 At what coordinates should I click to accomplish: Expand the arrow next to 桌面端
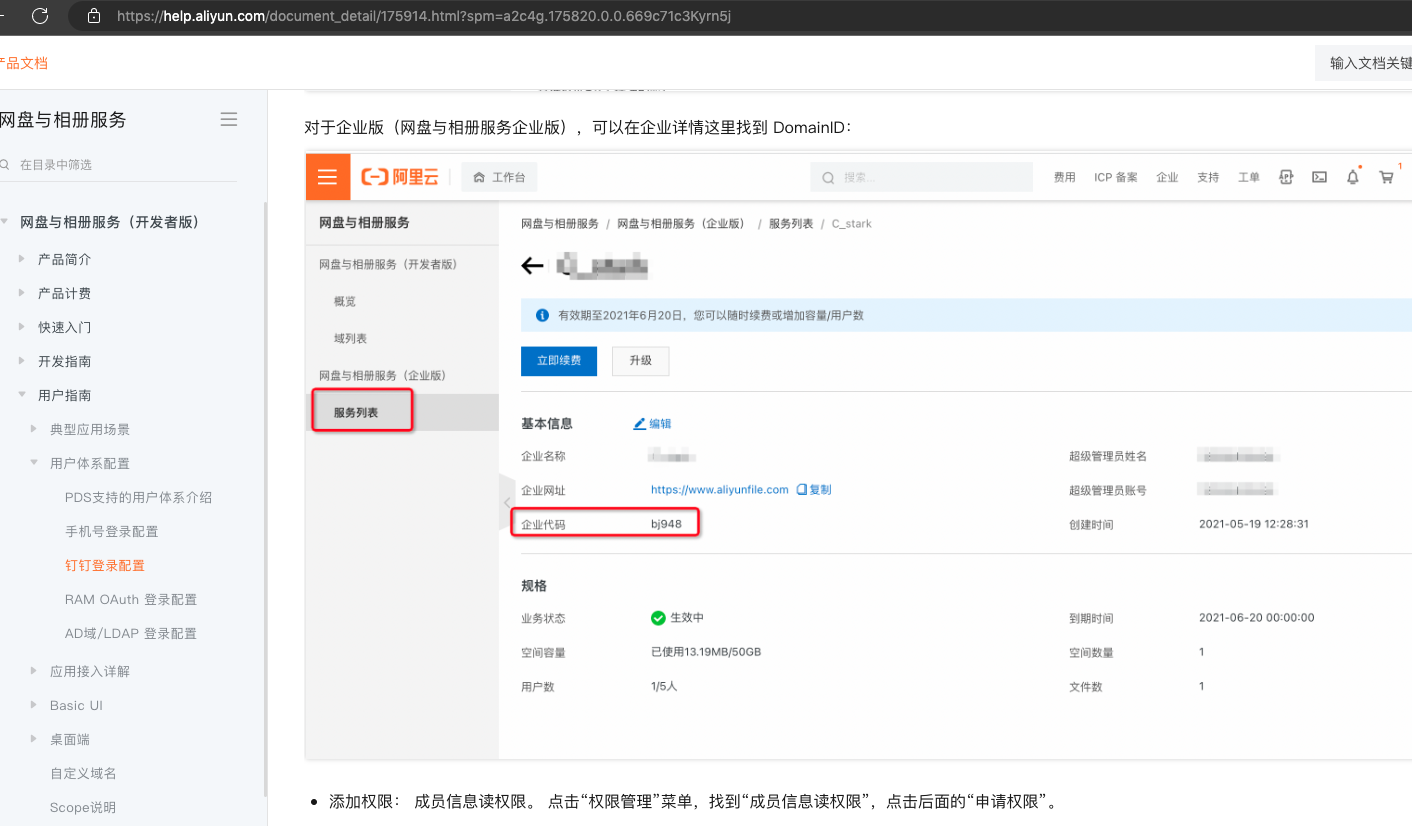tap(35, 739)
